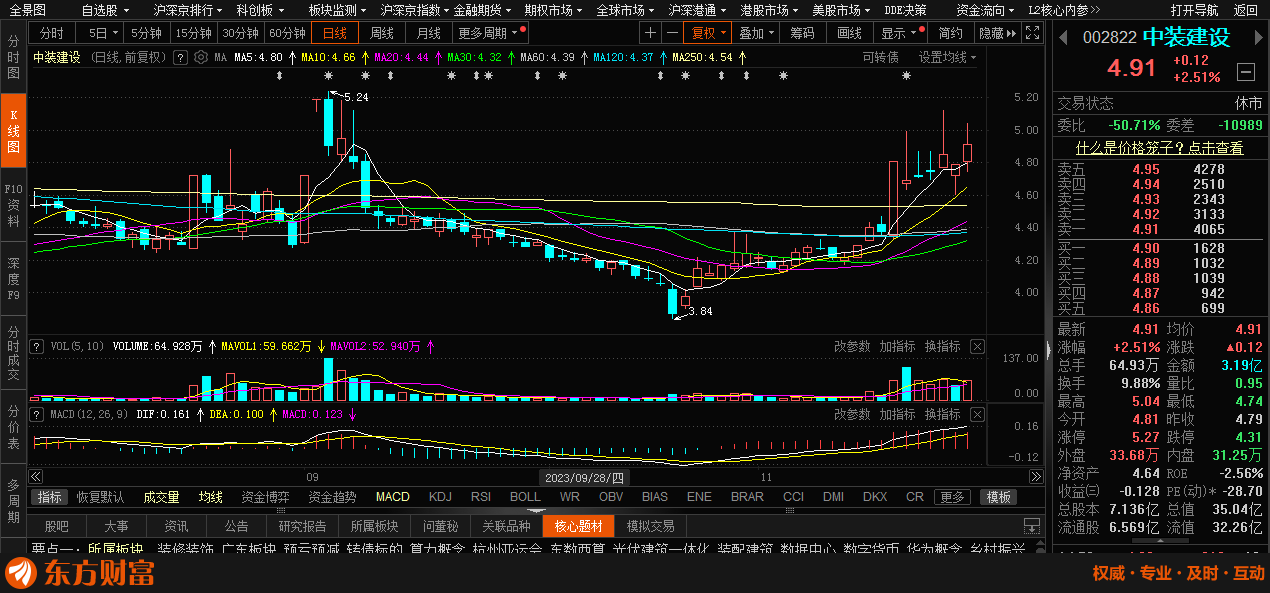
Task: Open the 科创板 dropdown menu
Action: point(259,10)
